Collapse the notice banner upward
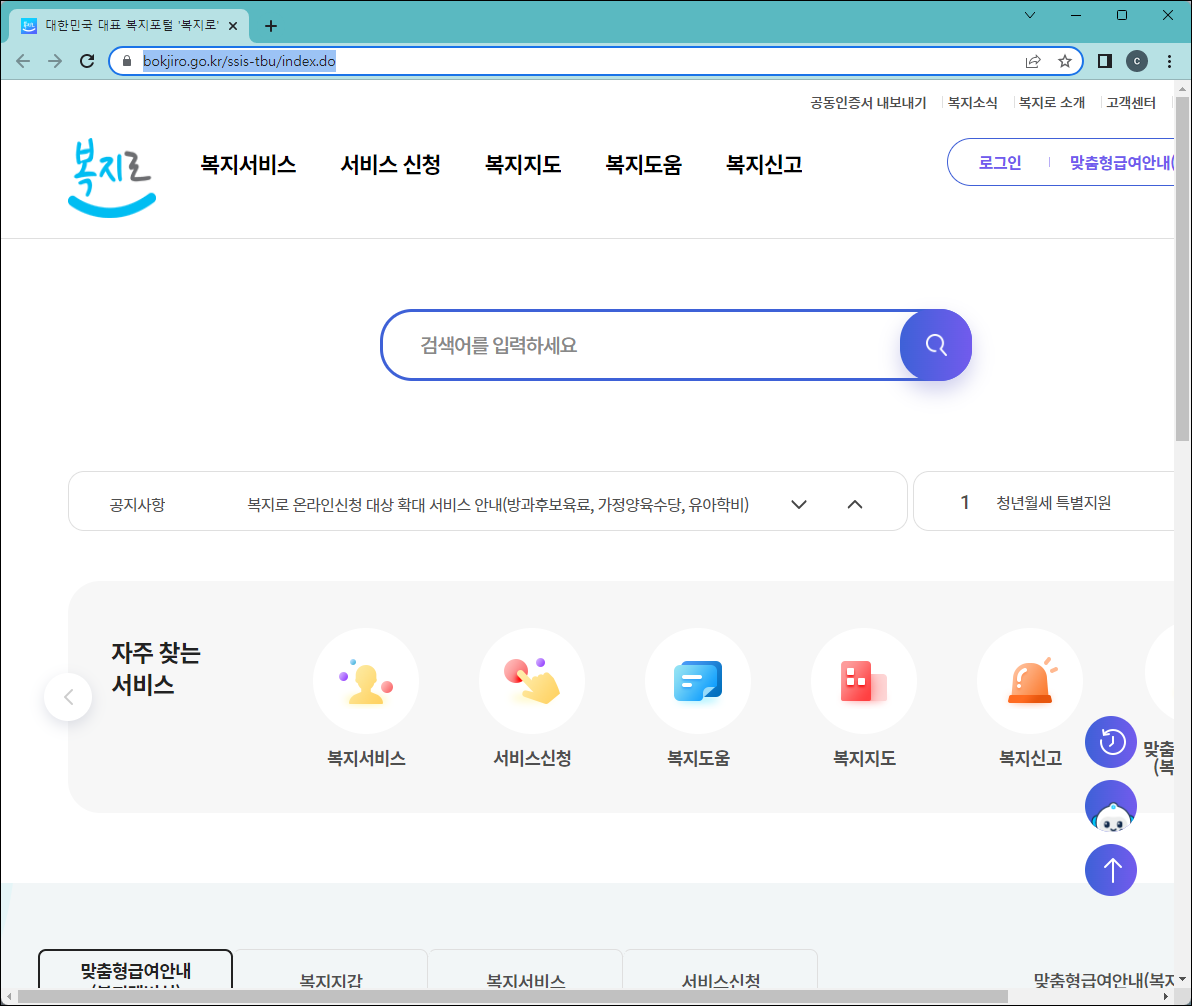This screenshot has width=1192, height=1006. click(855, 504)
